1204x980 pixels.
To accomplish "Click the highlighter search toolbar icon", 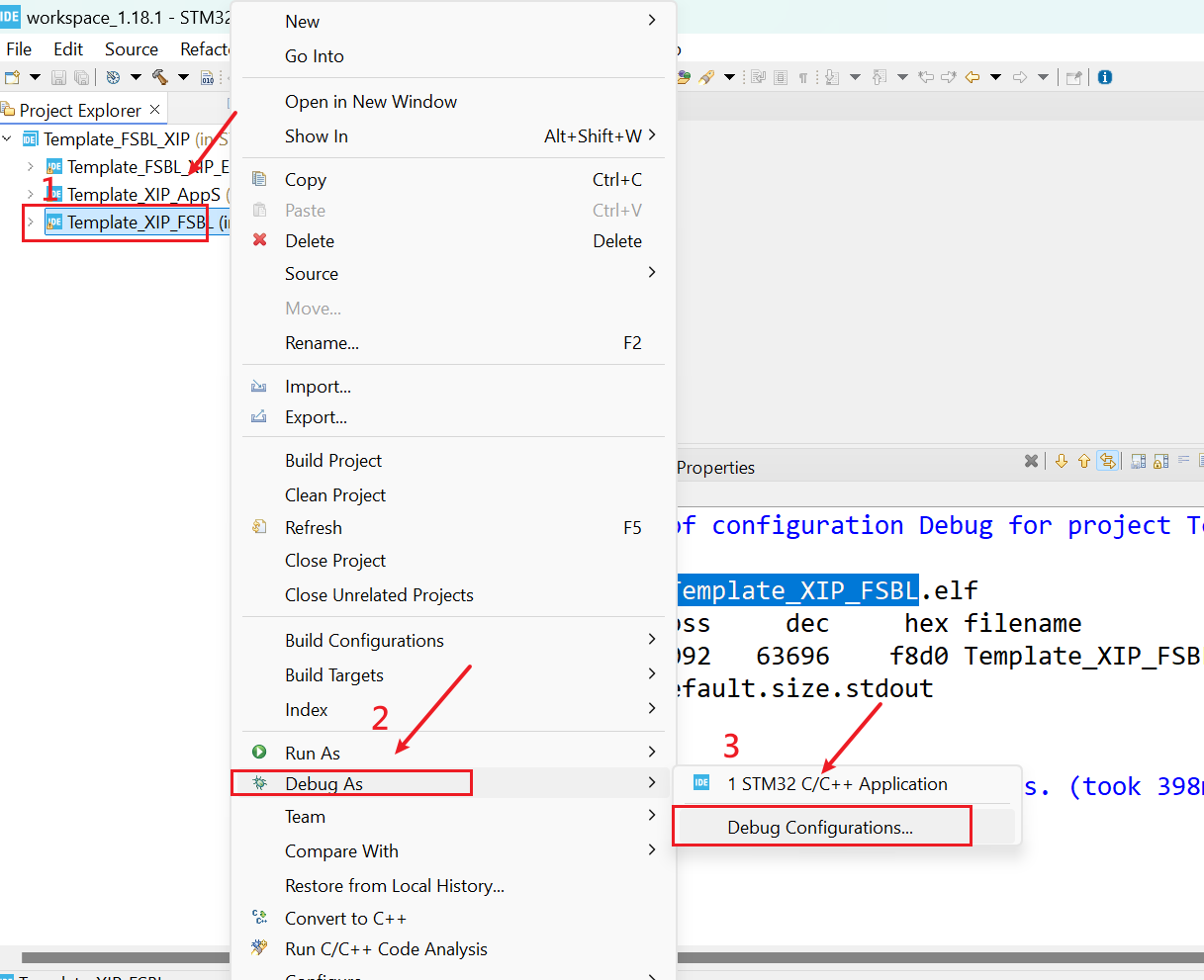I will [706, 77].
